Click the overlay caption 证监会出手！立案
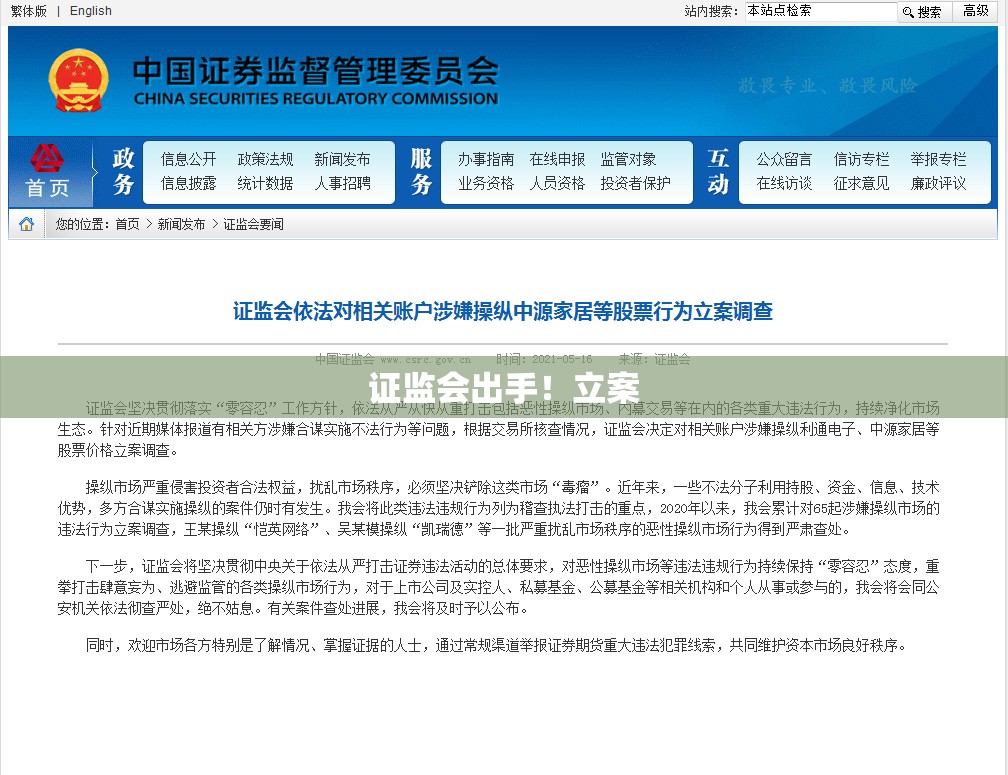 coord(503,388)
